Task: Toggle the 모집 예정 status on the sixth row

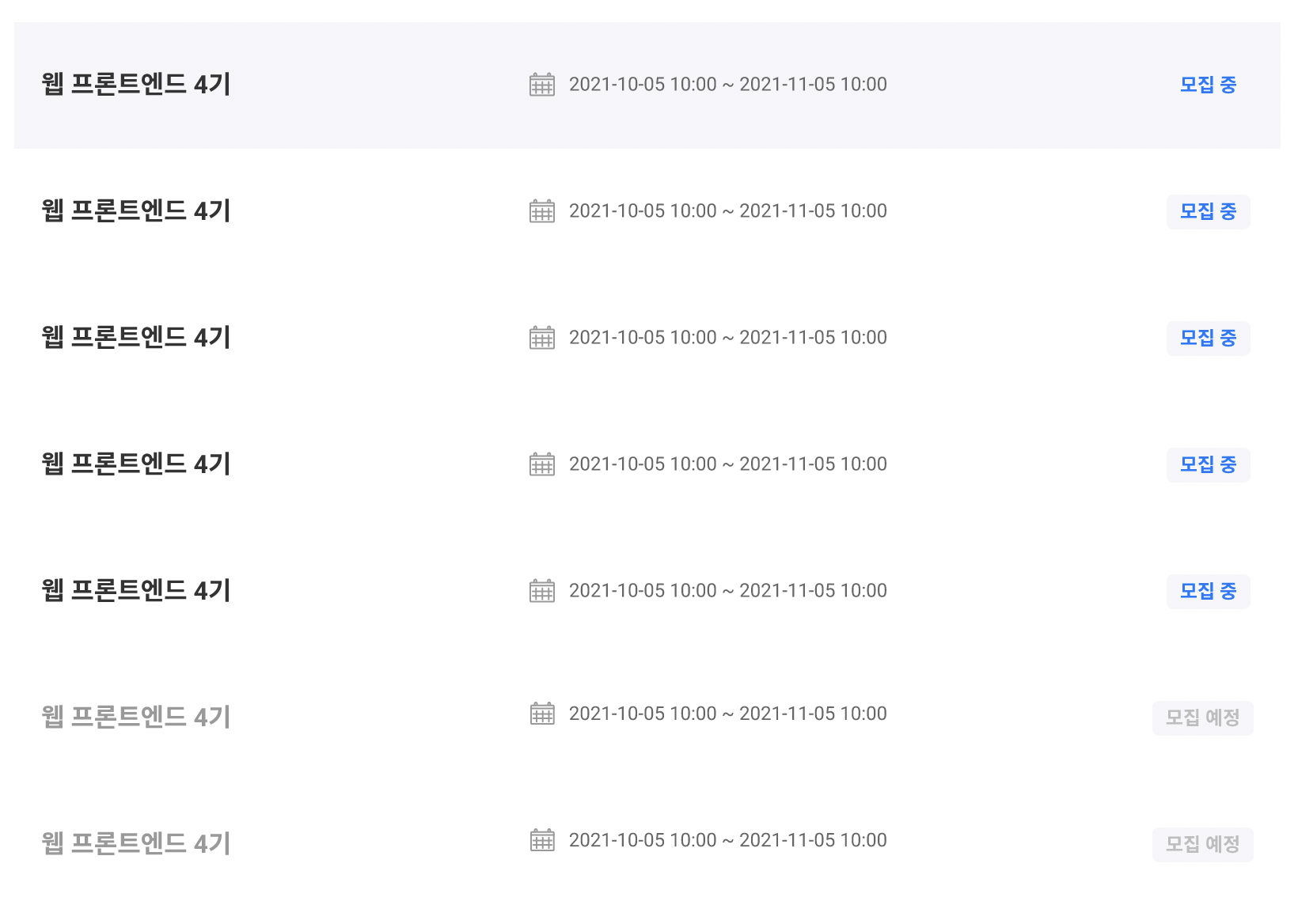Action: 1202,718
